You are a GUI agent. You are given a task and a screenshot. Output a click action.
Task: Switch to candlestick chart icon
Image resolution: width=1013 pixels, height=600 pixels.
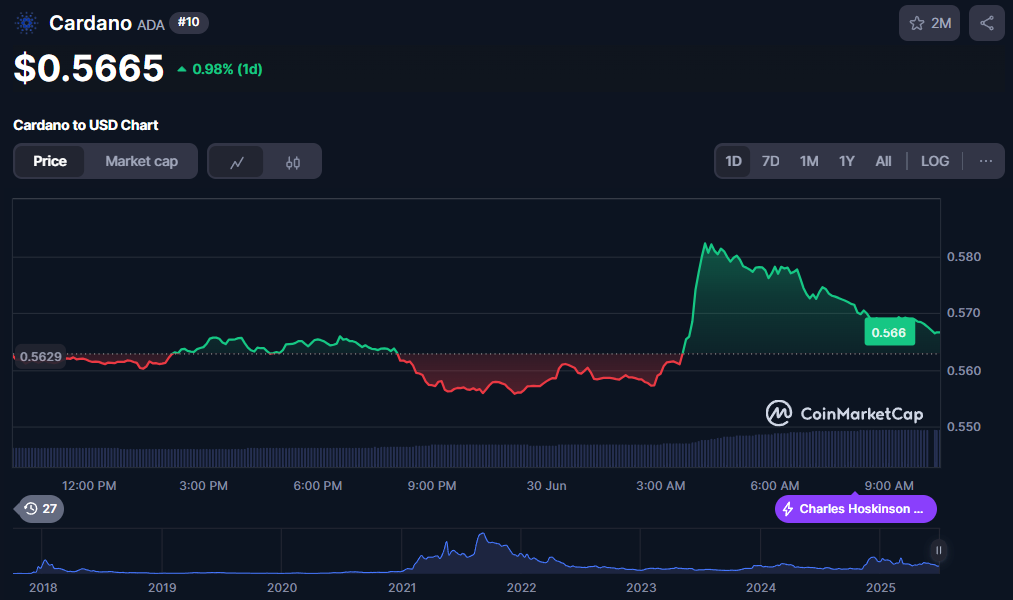click(x=290, y=160)
